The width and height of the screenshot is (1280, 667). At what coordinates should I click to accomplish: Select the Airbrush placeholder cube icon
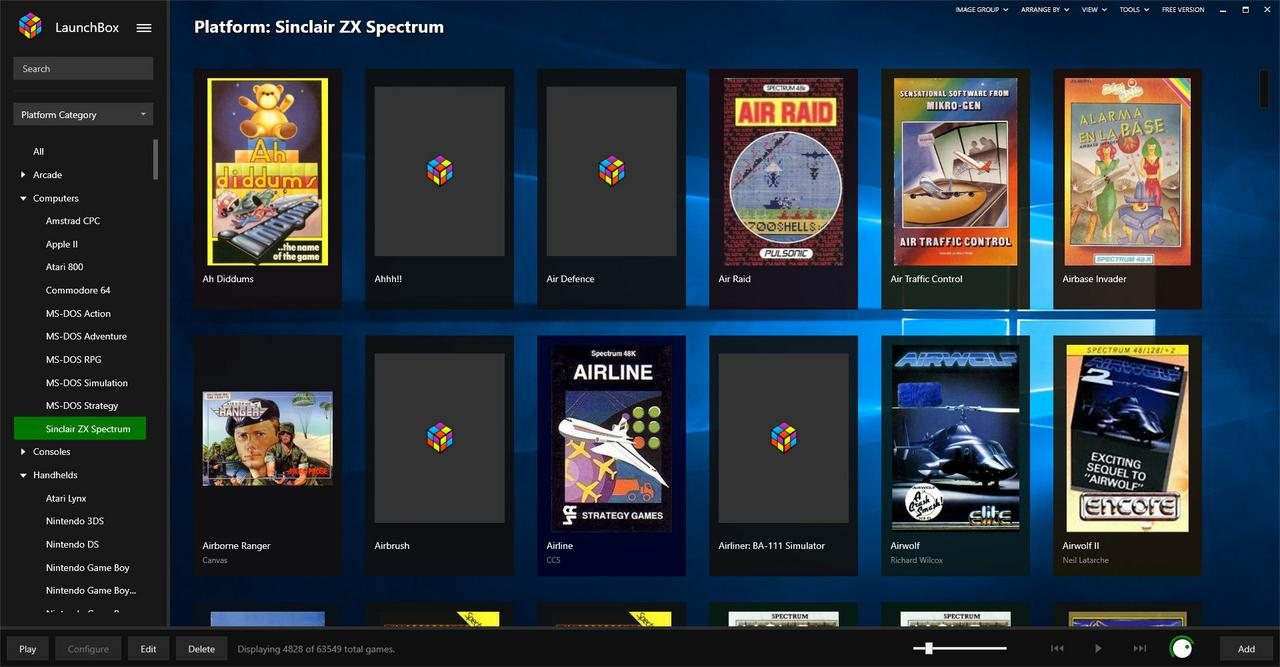439,437
